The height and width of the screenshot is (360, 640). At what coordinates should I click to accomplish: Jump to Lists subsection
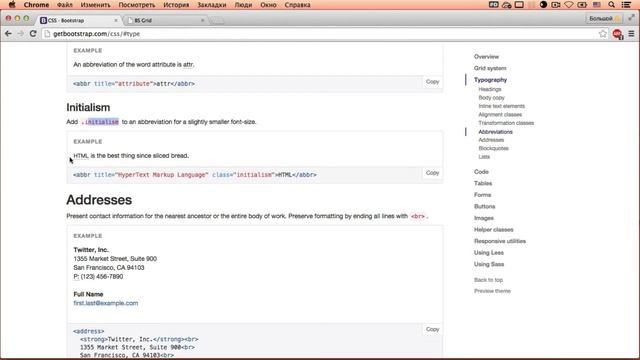point(484,157)
